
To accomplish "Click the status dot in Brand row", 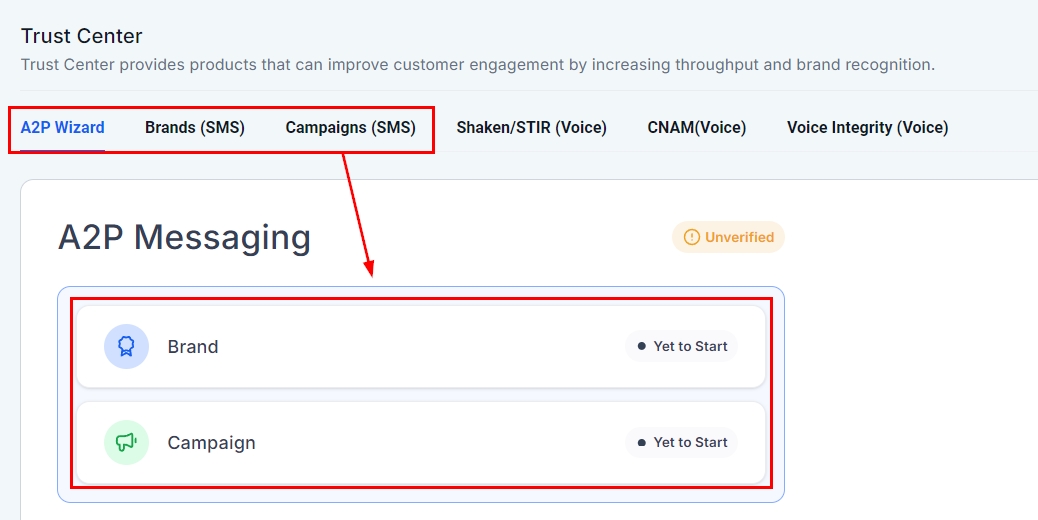I will pos(641,346).
